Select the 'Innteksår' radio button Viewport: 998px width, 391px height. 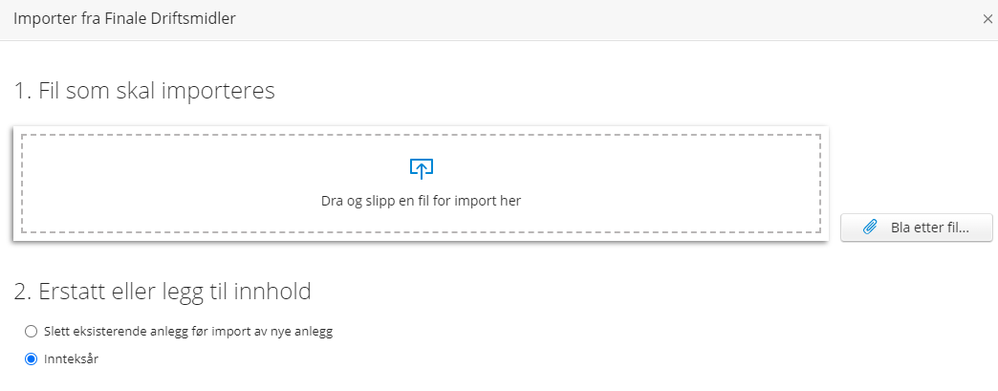(31, 359)
